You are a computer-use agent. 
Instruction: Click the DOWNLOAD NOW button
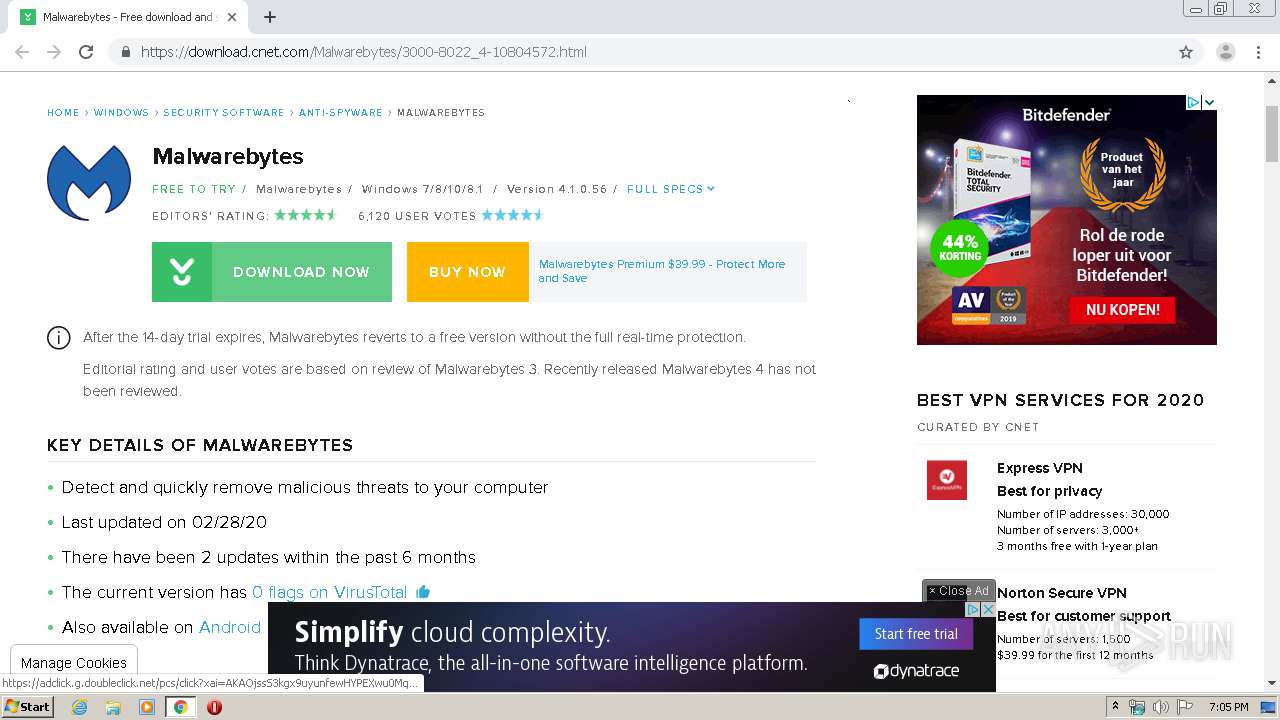pos(272,272)
